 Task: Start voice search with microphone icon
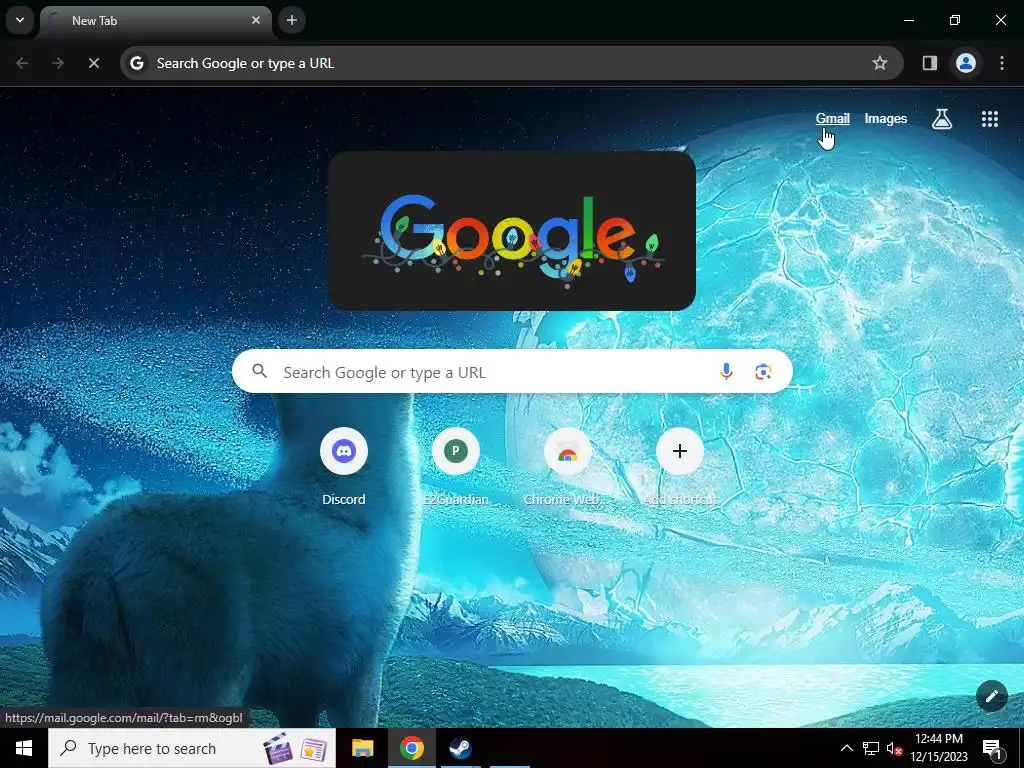(x=726, y=372)
